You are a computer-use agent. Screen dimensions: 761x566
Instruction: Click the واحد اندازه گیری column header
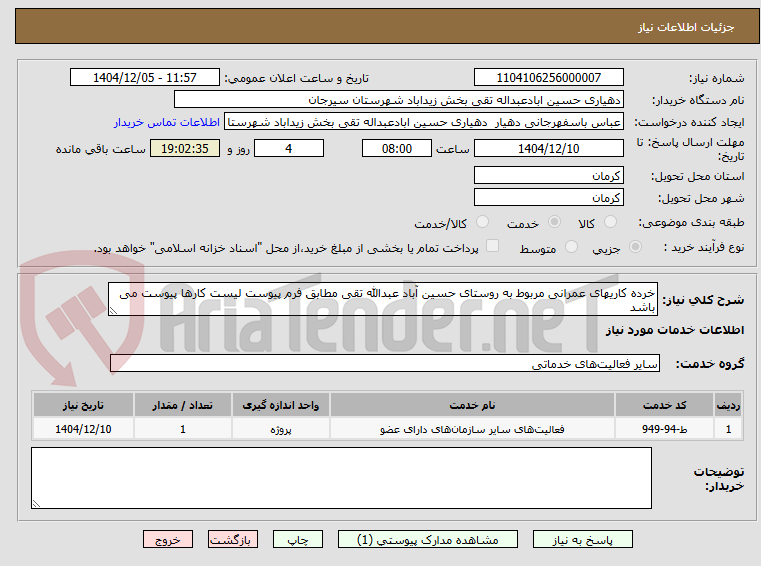tap(281, 405)
